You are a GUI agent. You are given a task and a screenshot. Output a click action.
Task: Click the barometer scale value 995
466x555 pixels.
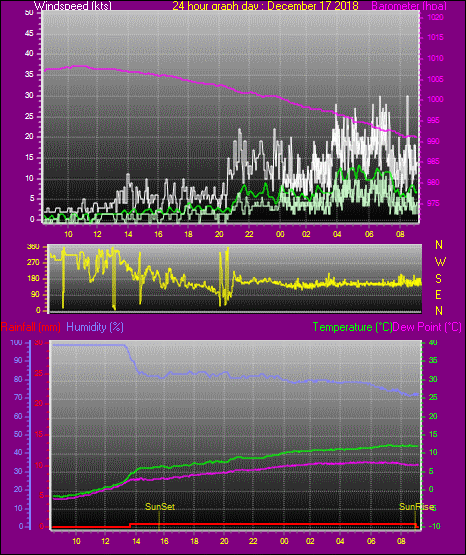pyautogui.click(x=433, y=120)
